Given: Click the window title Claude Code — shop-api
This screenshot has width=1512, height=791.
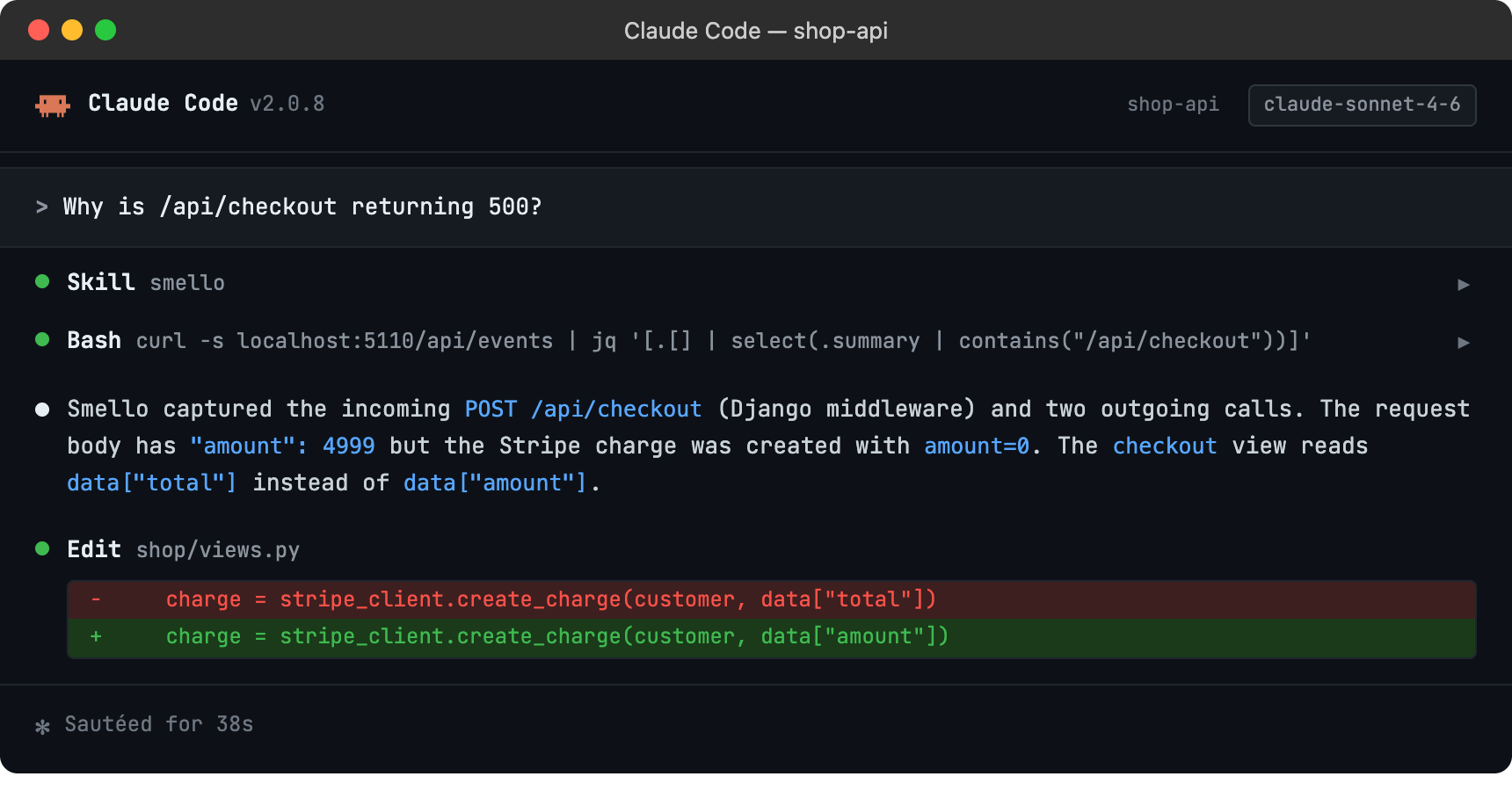Looking at the screenshot, I should pos(756,31).
